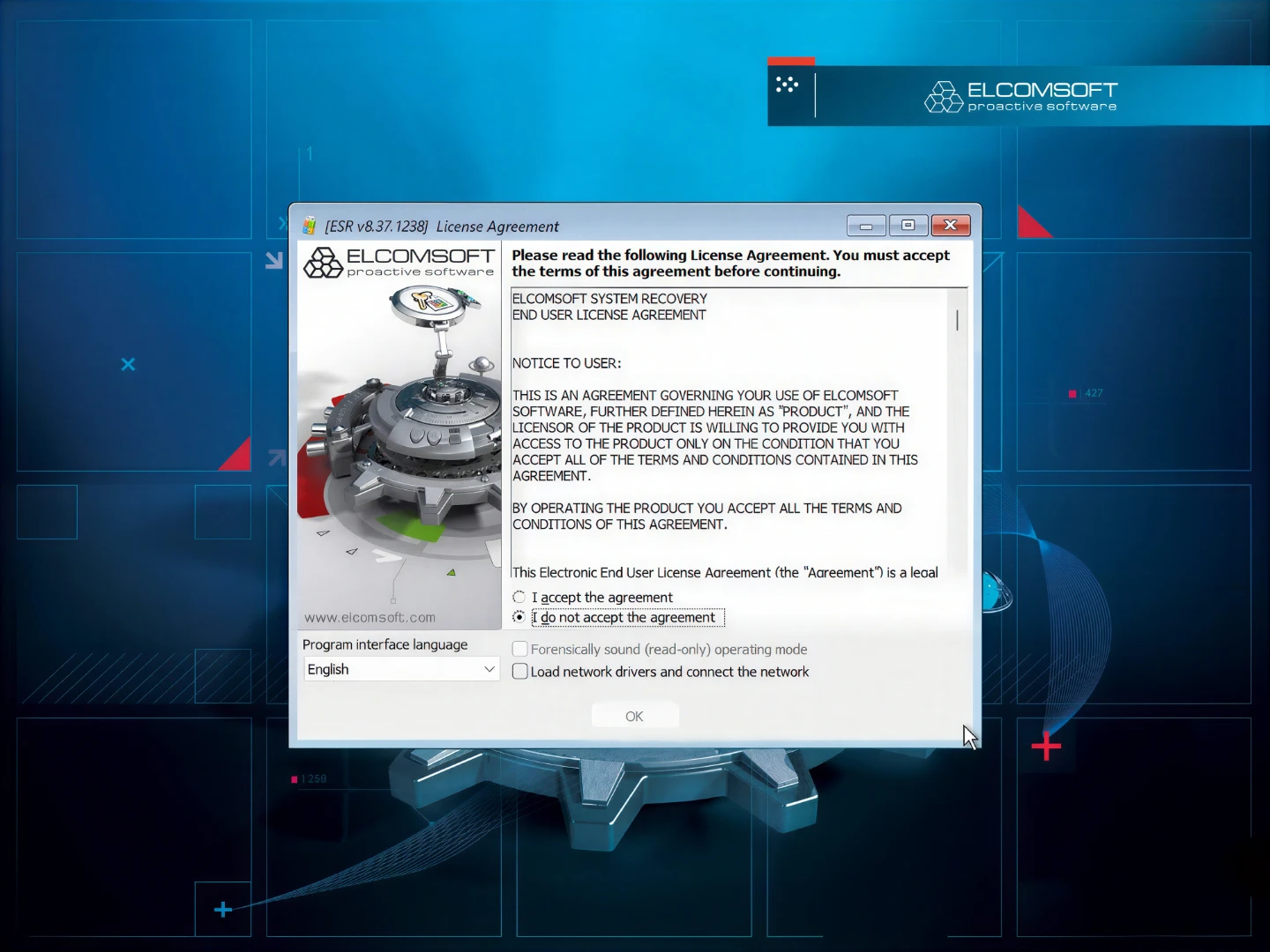
Task: Minimize the License Agreement window
Action: (x=866, y=226)
